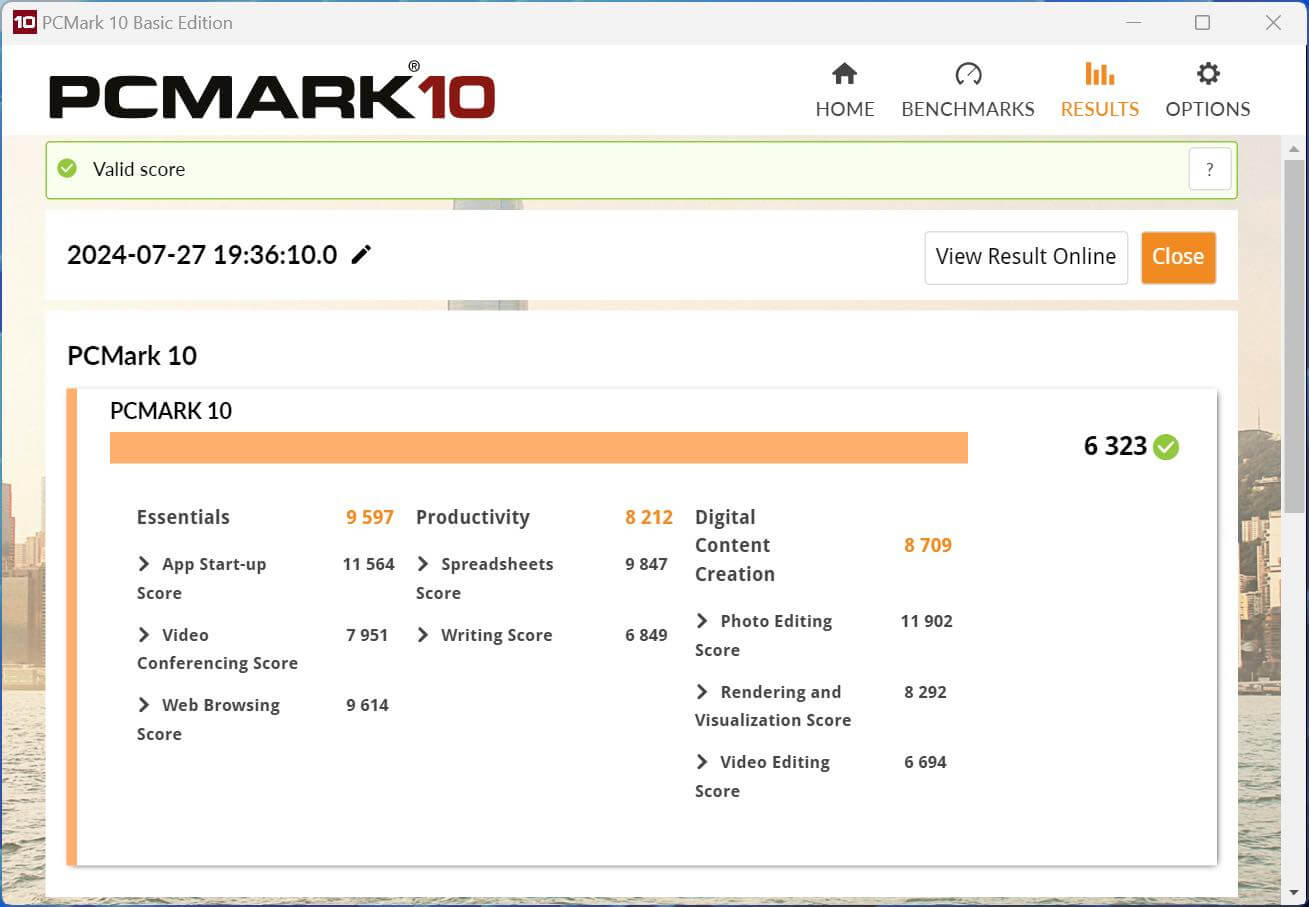Image resolution: width=1309 pixels, height=907 pixels.
Task: Click the PCMark 10 section title
Action: [132, 355]
